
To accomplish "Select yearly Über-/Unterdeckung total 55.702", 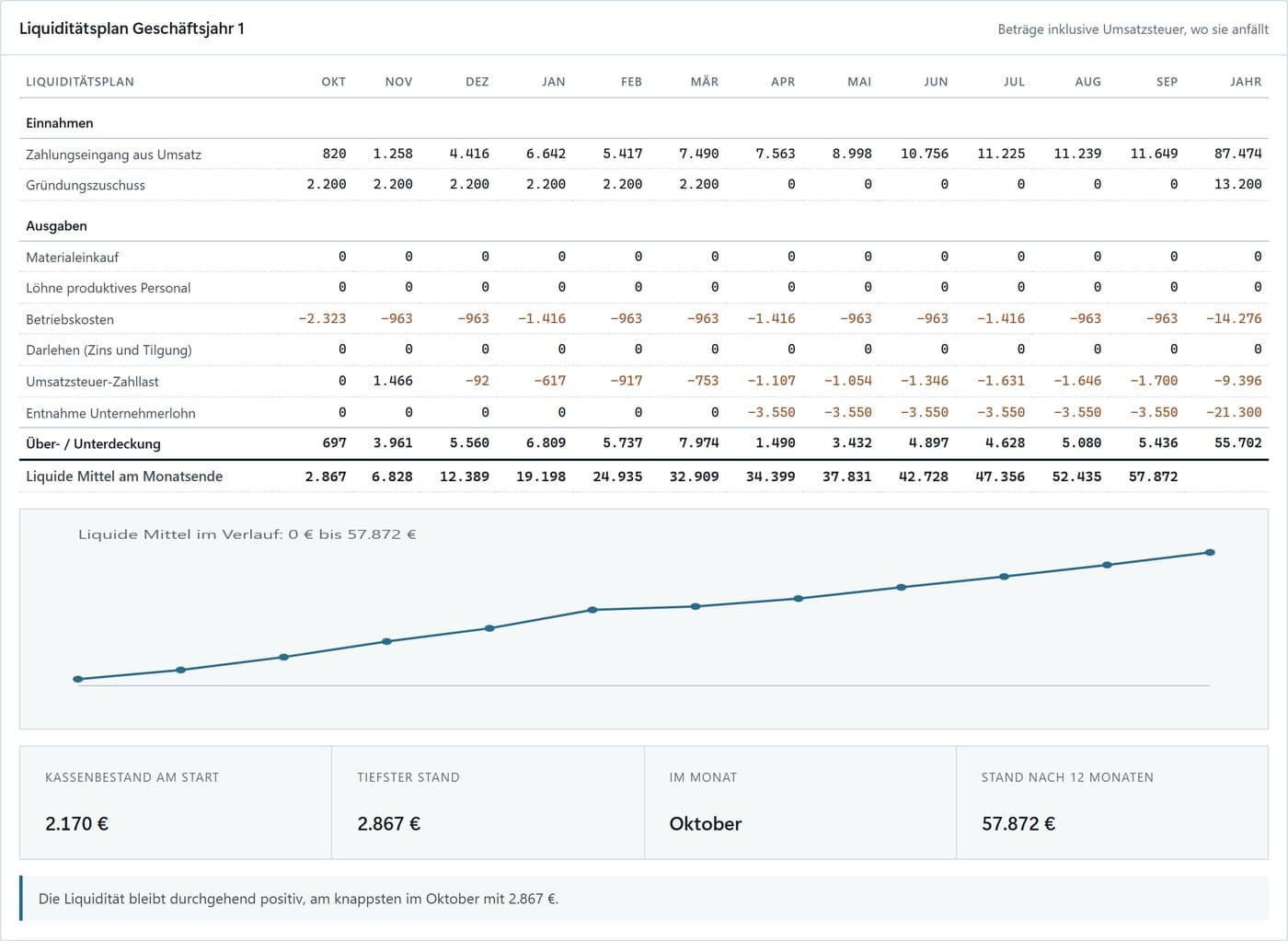I will tap(1237, 442).
